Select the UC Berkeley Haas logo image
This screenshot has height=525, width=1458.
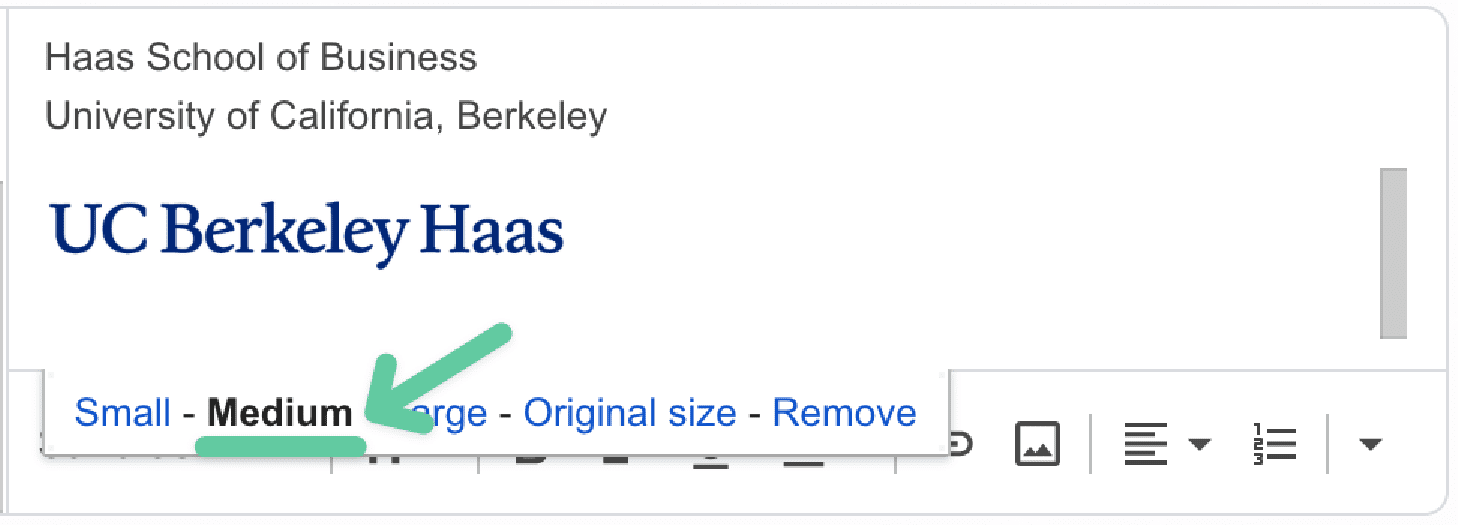pos(306,230)
